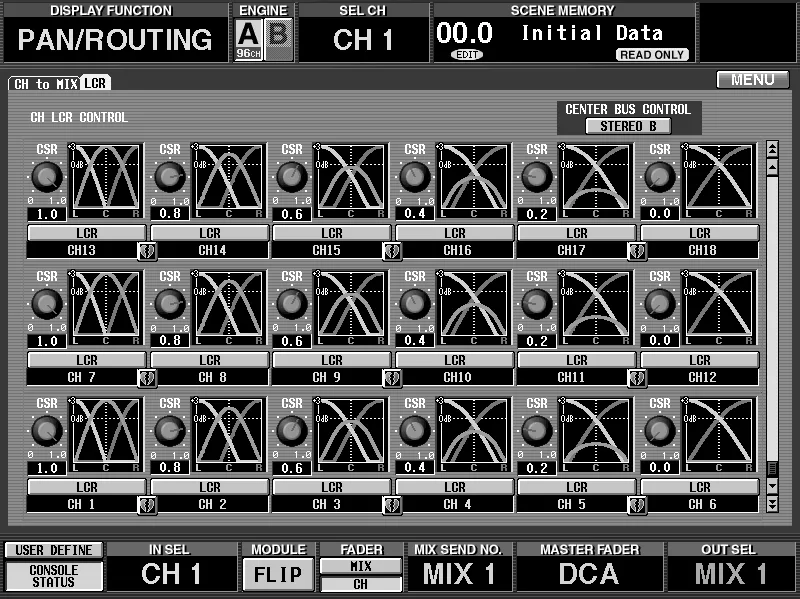The image size is (800, 599).
Task: Toggle the LCR button above CH14
Action: [x=210, y=233]
